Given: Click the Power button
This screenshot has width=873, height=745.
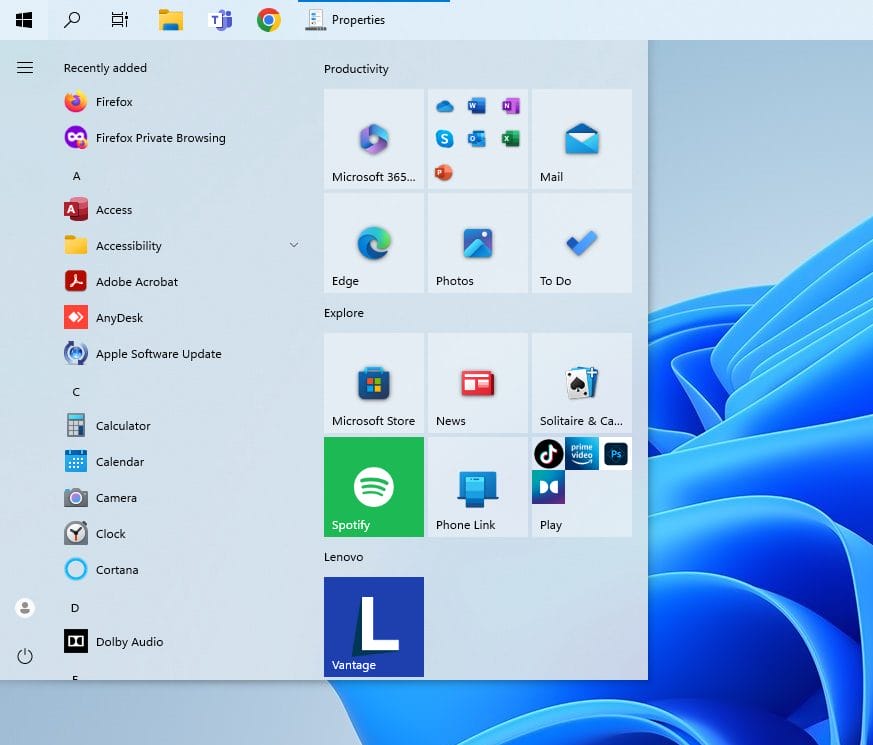Looking at the screenshot, I should 24,656.
